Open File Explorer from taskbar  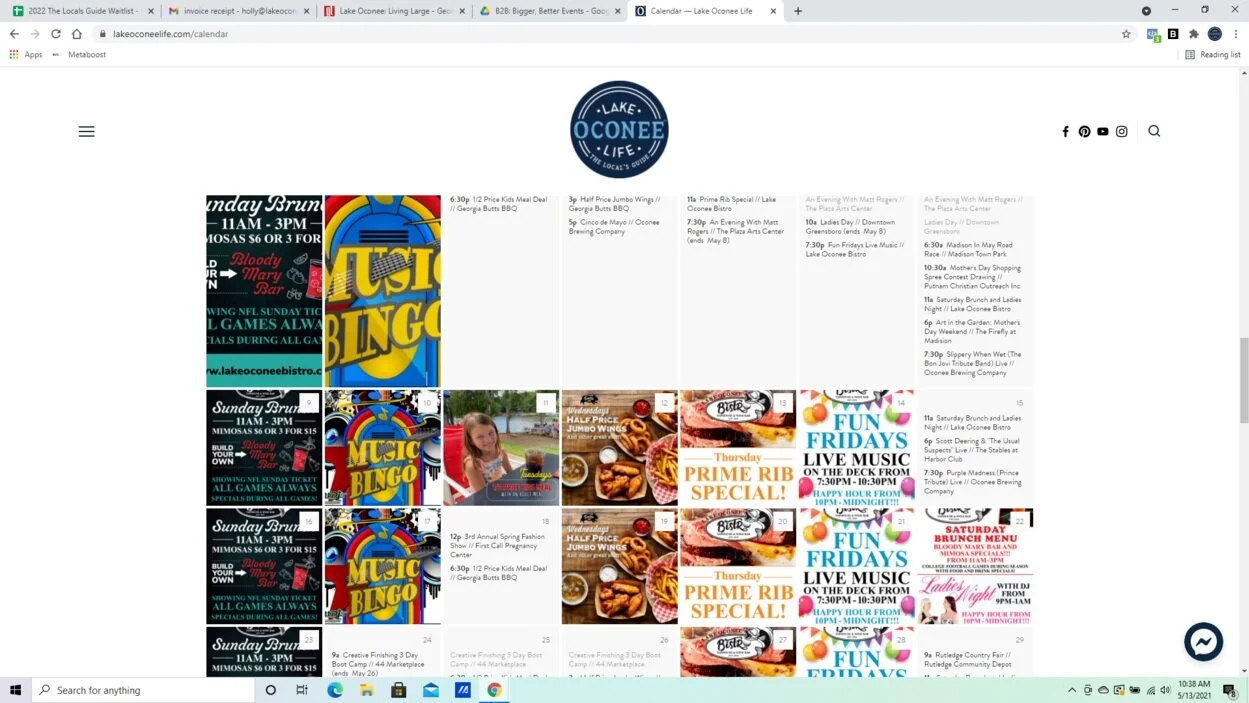point(367,690)
